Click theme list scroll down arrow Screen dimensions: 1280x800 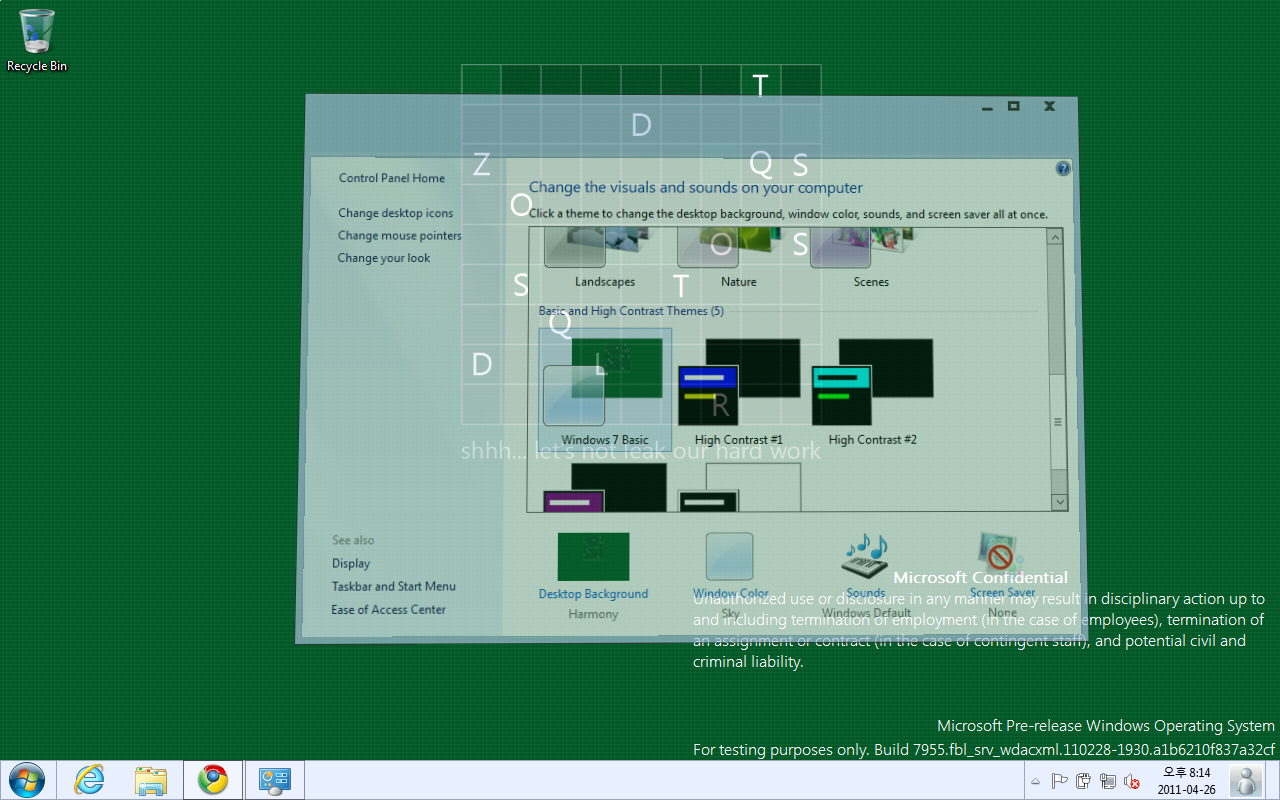click(x=1059, y=502)
